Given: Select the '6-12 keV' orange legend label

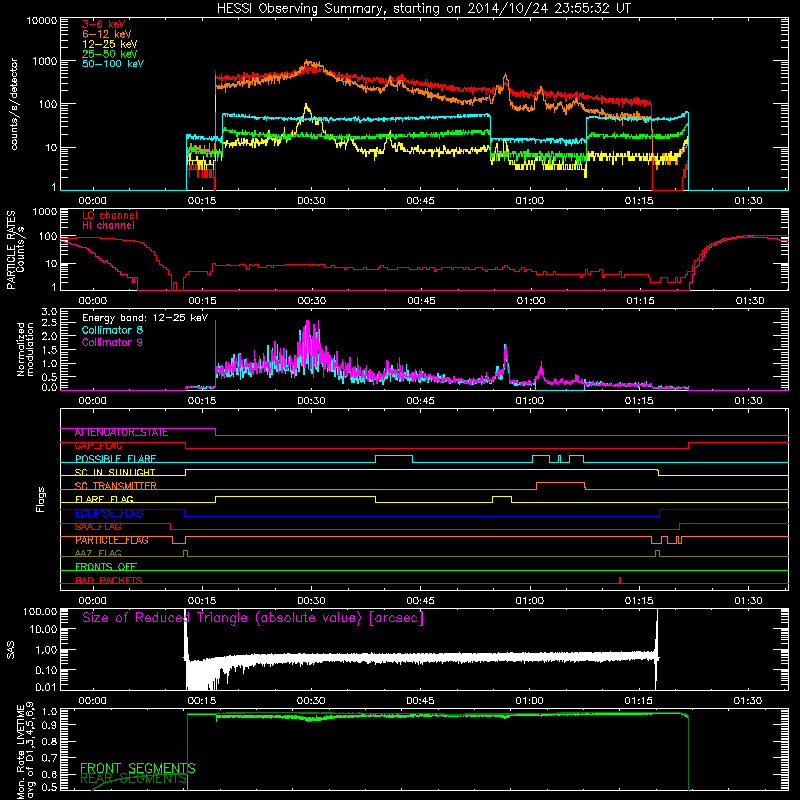Looking at the screenshot, I should (107, 34).
